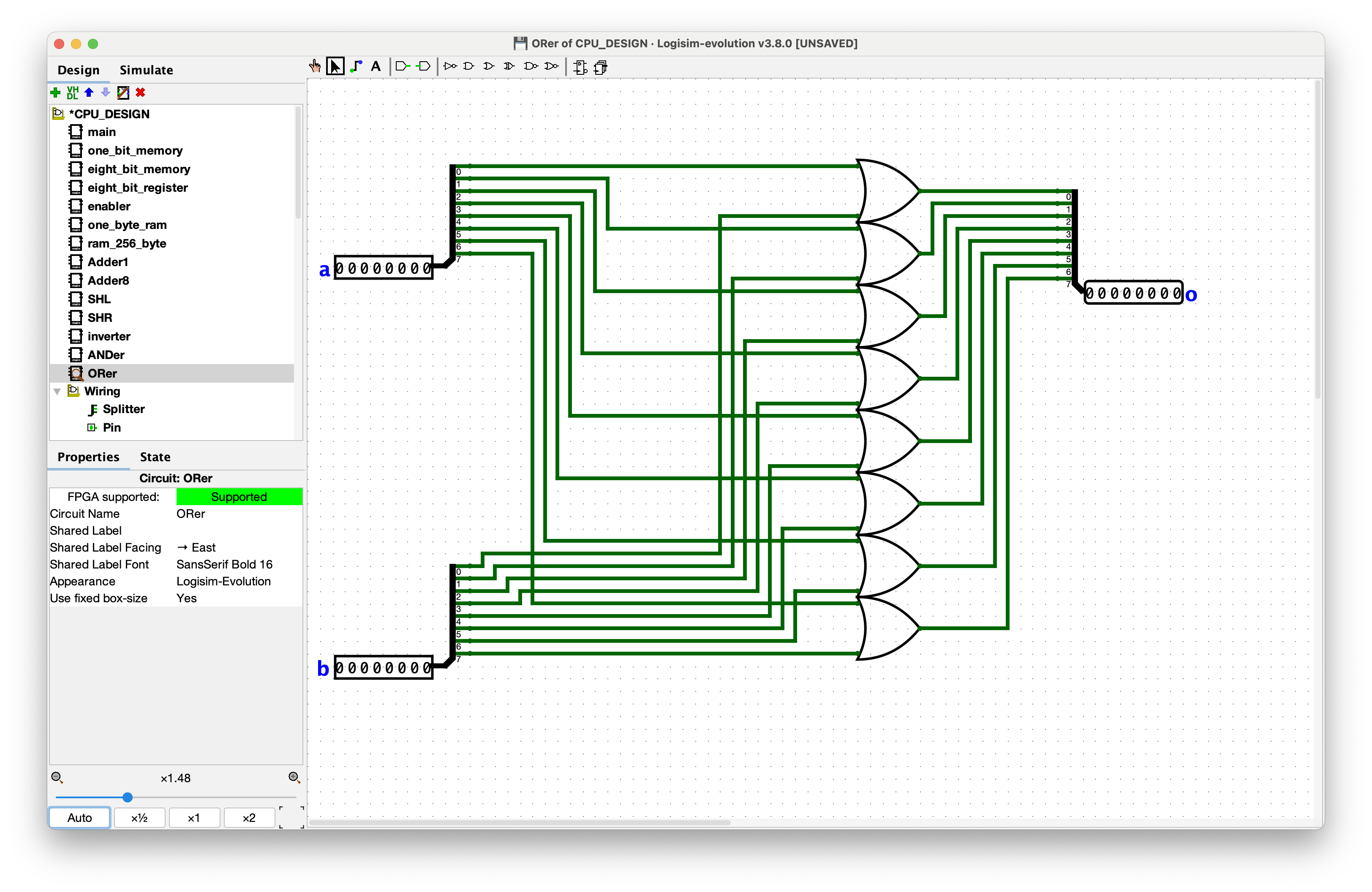Select the SHL circuit
The height and width of the screenshot is (892, 1372).
[99, 299]
